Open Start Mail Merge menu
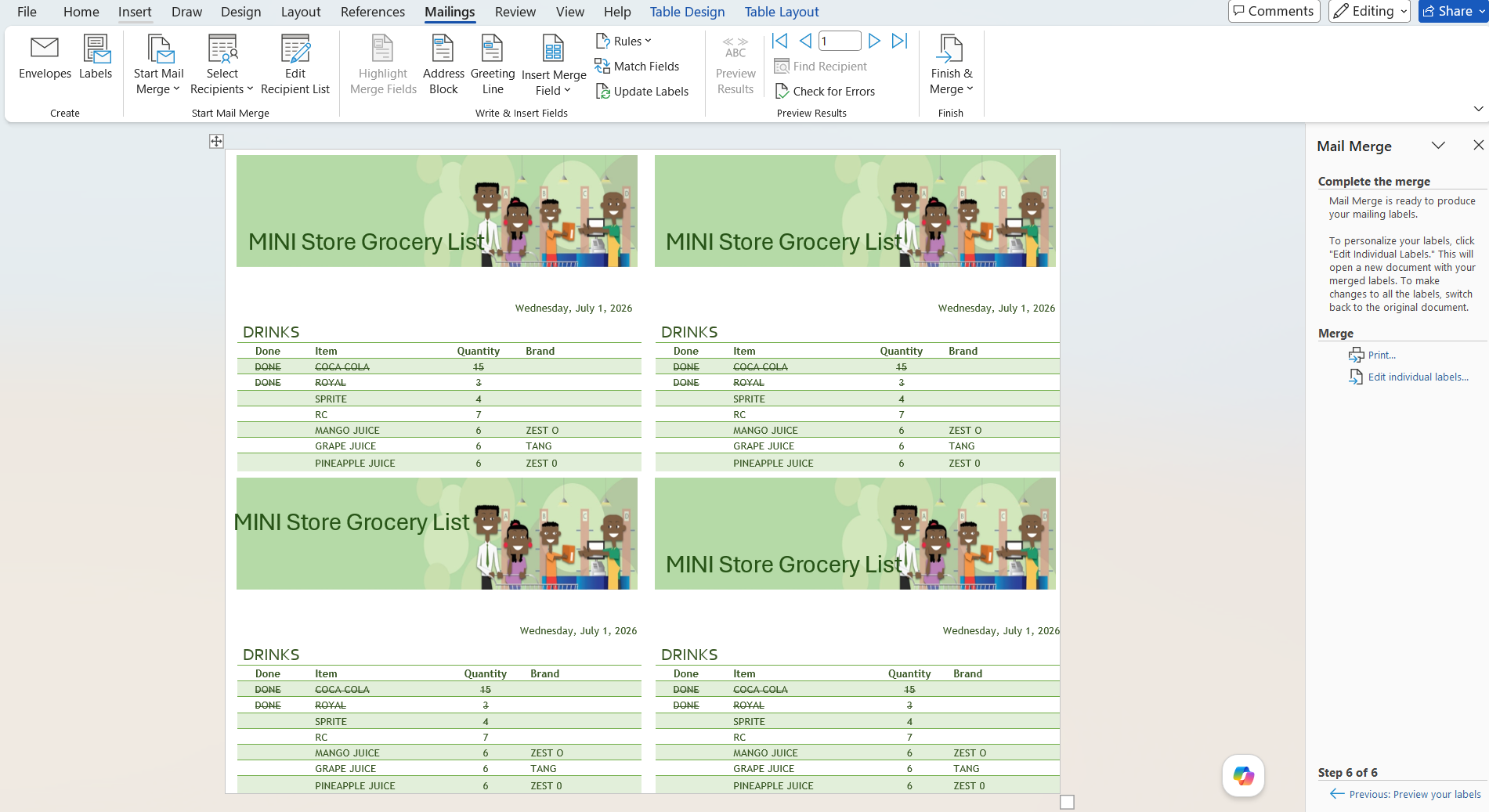Image resolution: width=1489 pixels, height=812 pixels. [158, 66]
